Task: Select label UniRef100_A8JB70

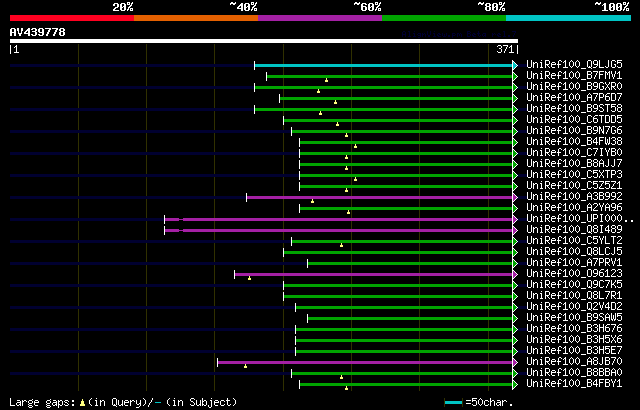Action: coord(574,362)
